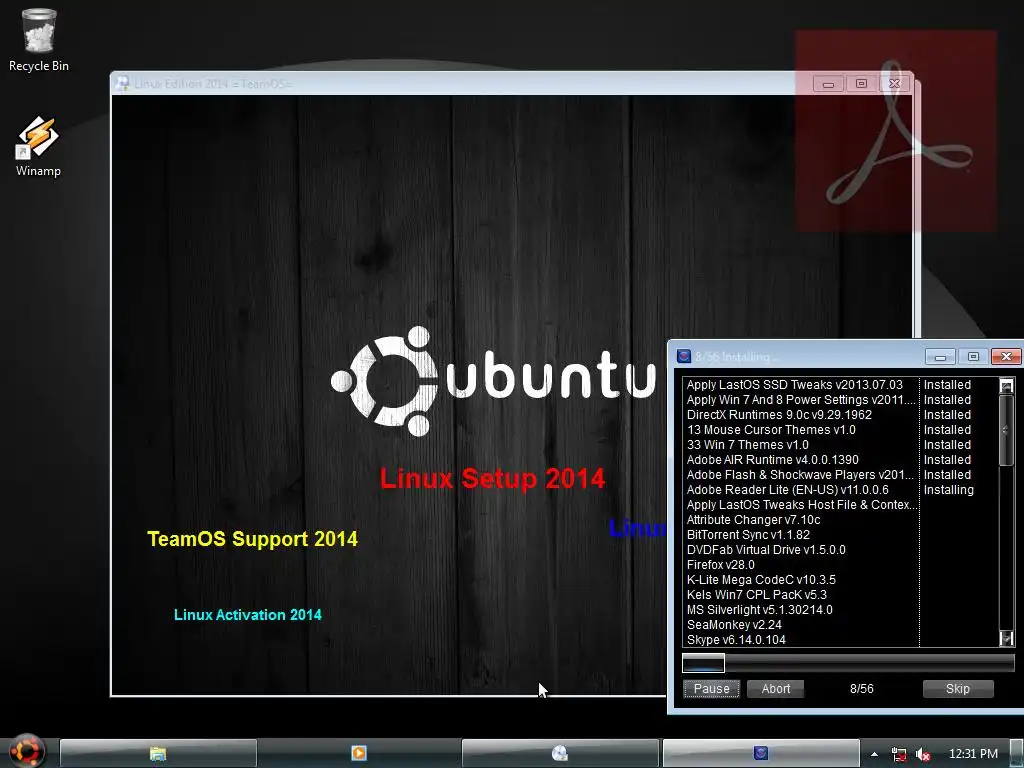This screenshot has height=768, width=1024.
Task: Switch to the Linux Edition setup taskbar item
Action: (560, 754)
